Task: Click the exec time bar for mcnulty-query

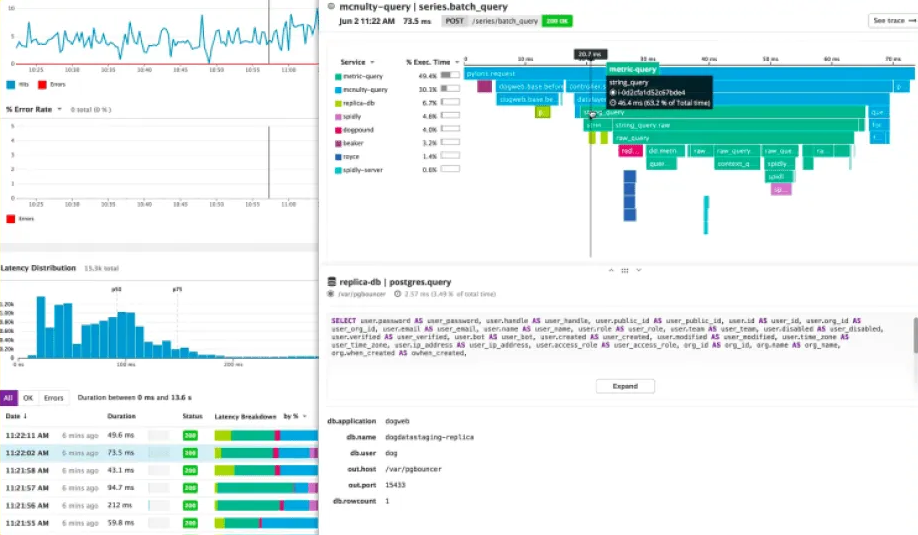Action: [x=450, y=88]
